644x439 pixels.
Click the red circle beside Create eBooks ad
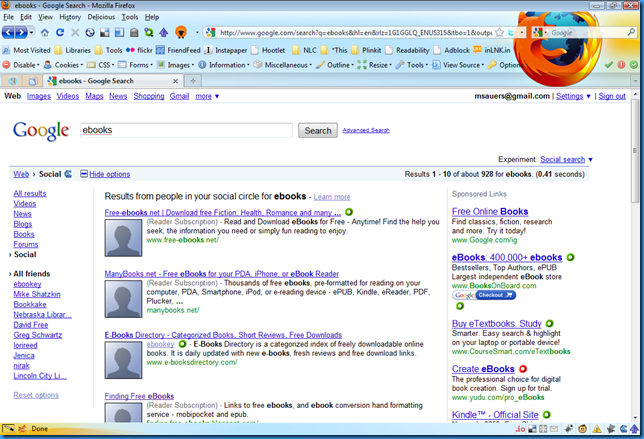523,369
